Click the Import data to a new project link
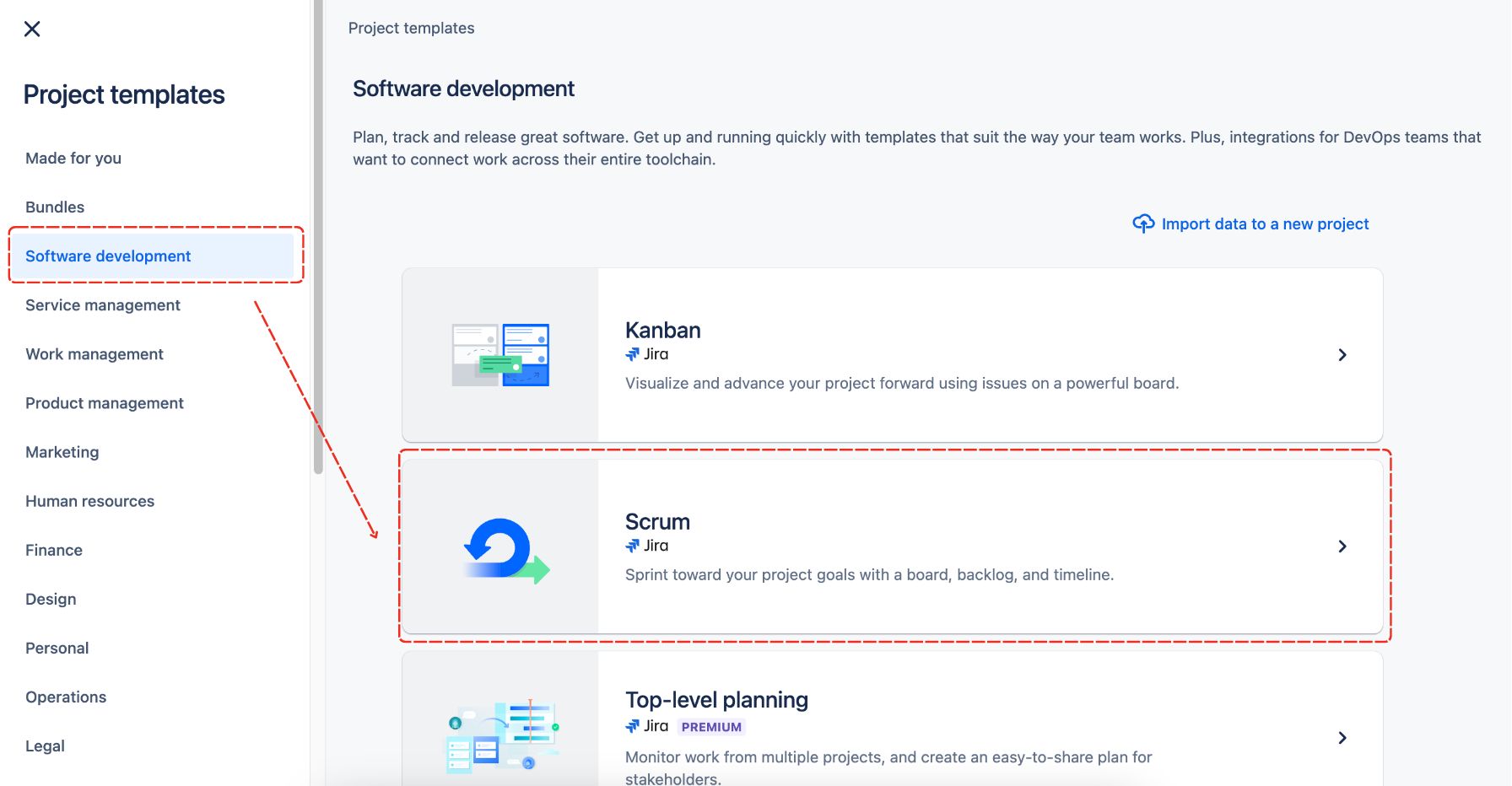Viewport: 1512px width, 786px height. tap(1265, 223)
